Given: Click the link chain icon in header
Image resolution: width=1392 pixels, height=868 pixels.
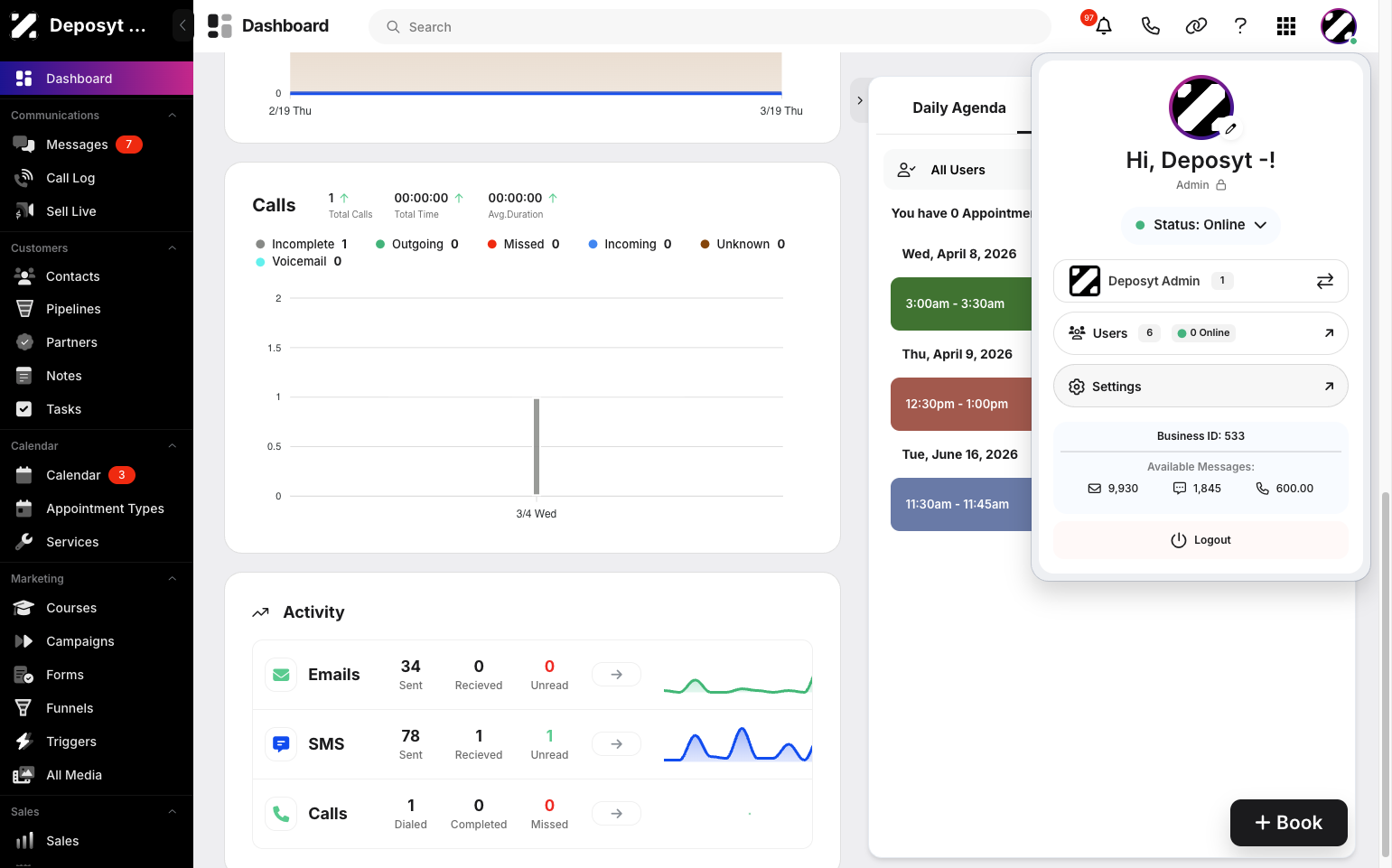Looking at the screenshot, I should click(1196, 26).
